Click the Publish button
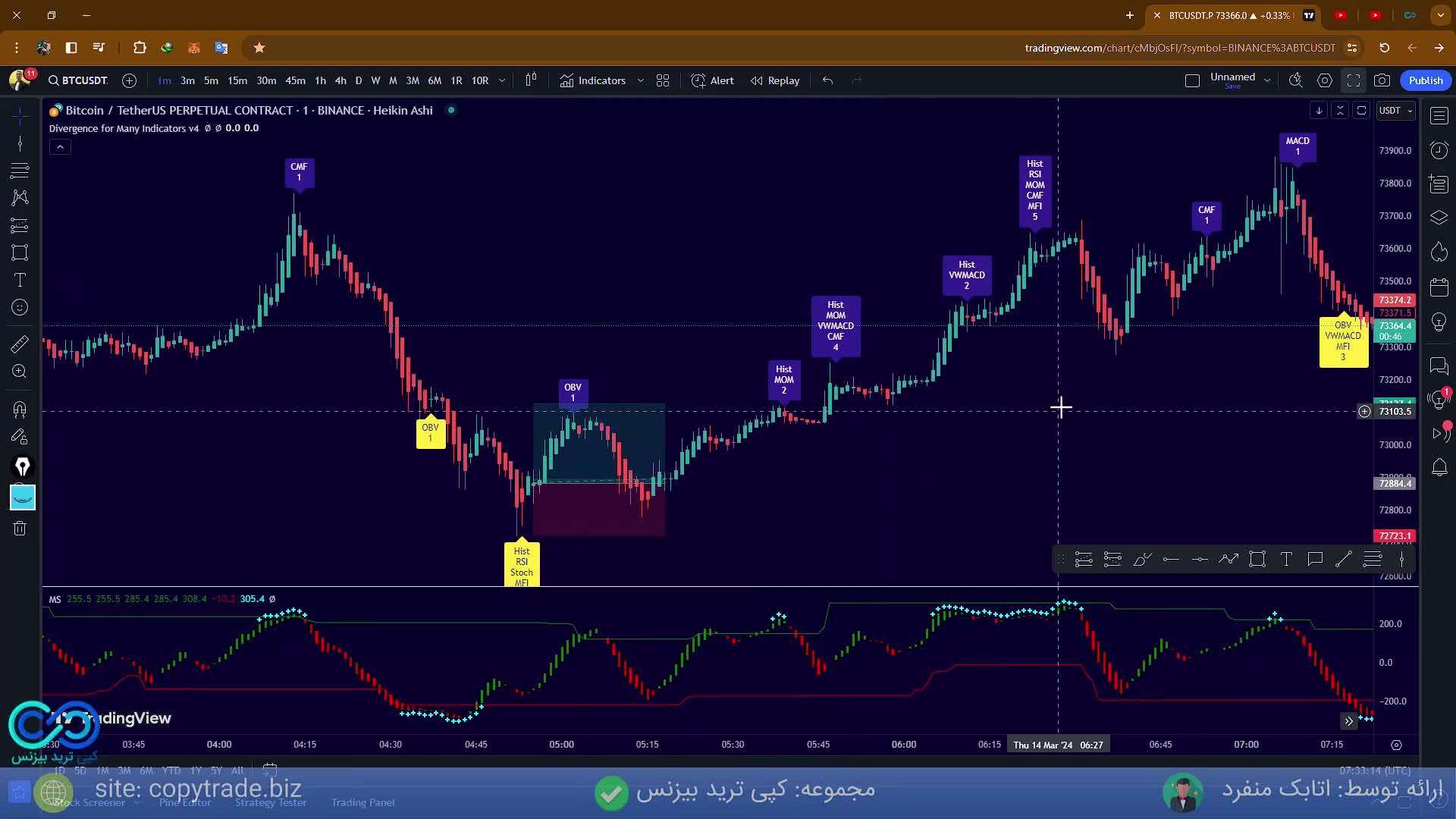This screenshot has width=1456, height=819. [1426, 80]
